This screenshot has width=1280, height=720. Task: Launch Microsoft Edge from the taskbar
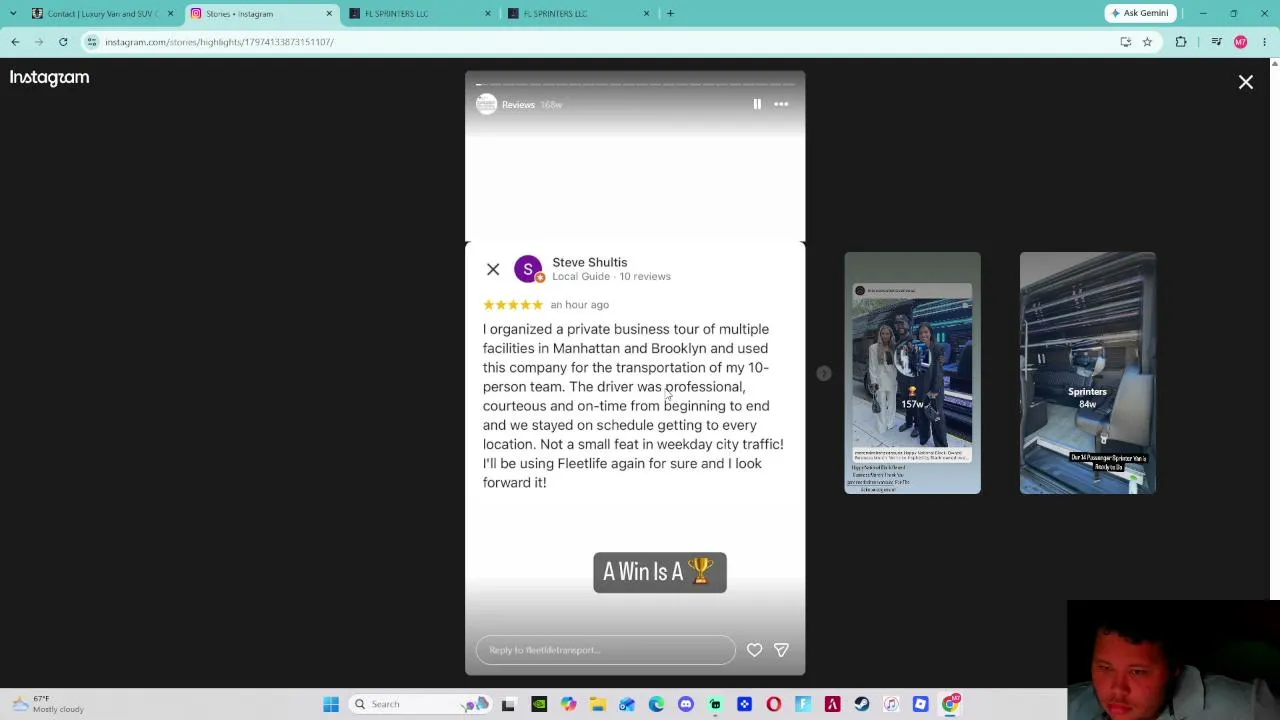click(656, 704)
